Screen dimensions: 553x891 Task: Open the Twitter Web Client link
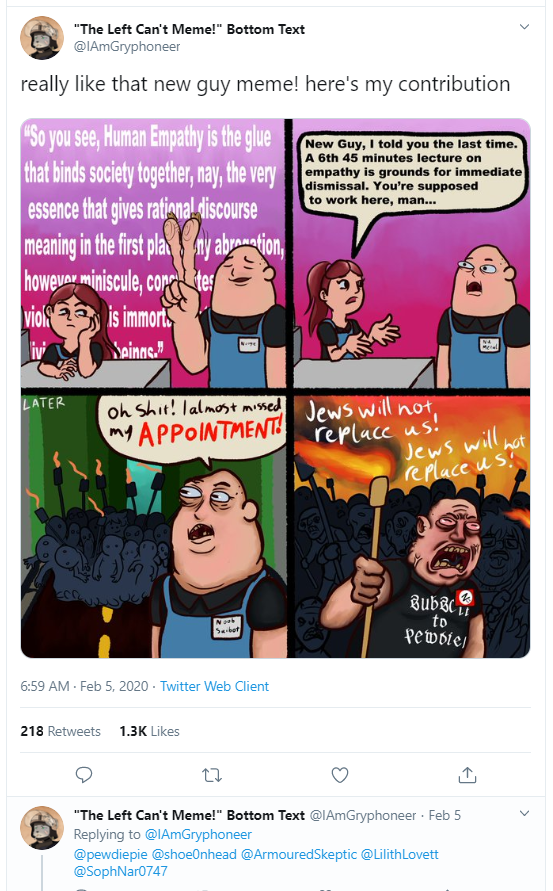214,686
